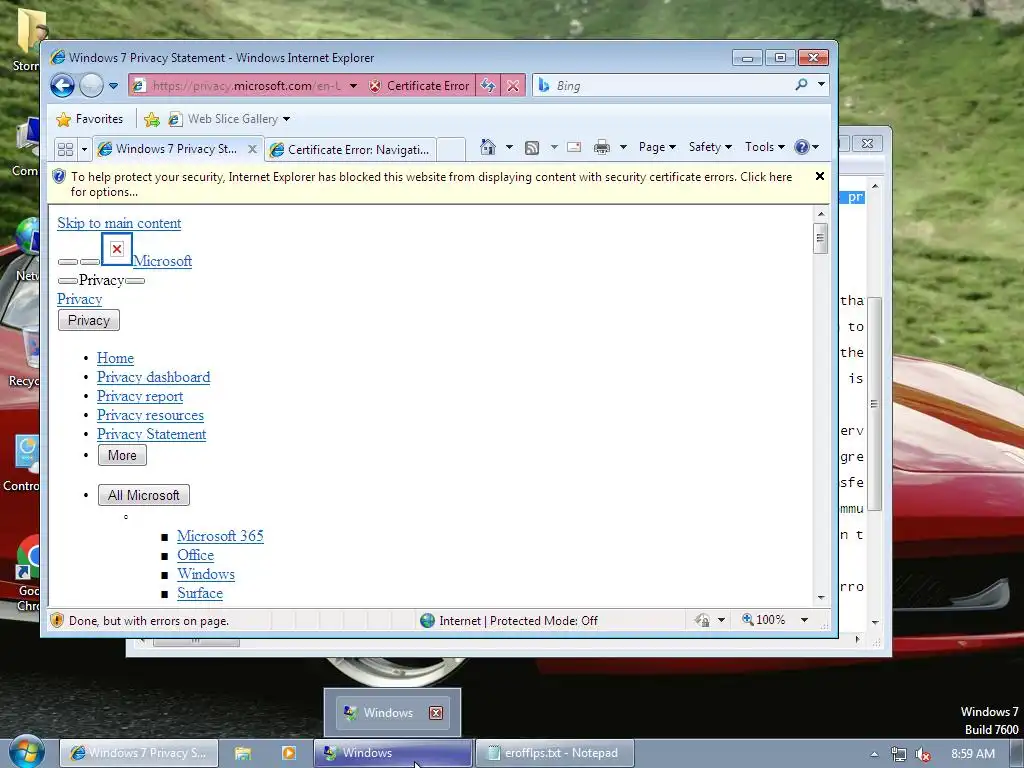Expand the zoom level dropdown arrow
The height and width of the screenshot is (768, 1024).
805,620
